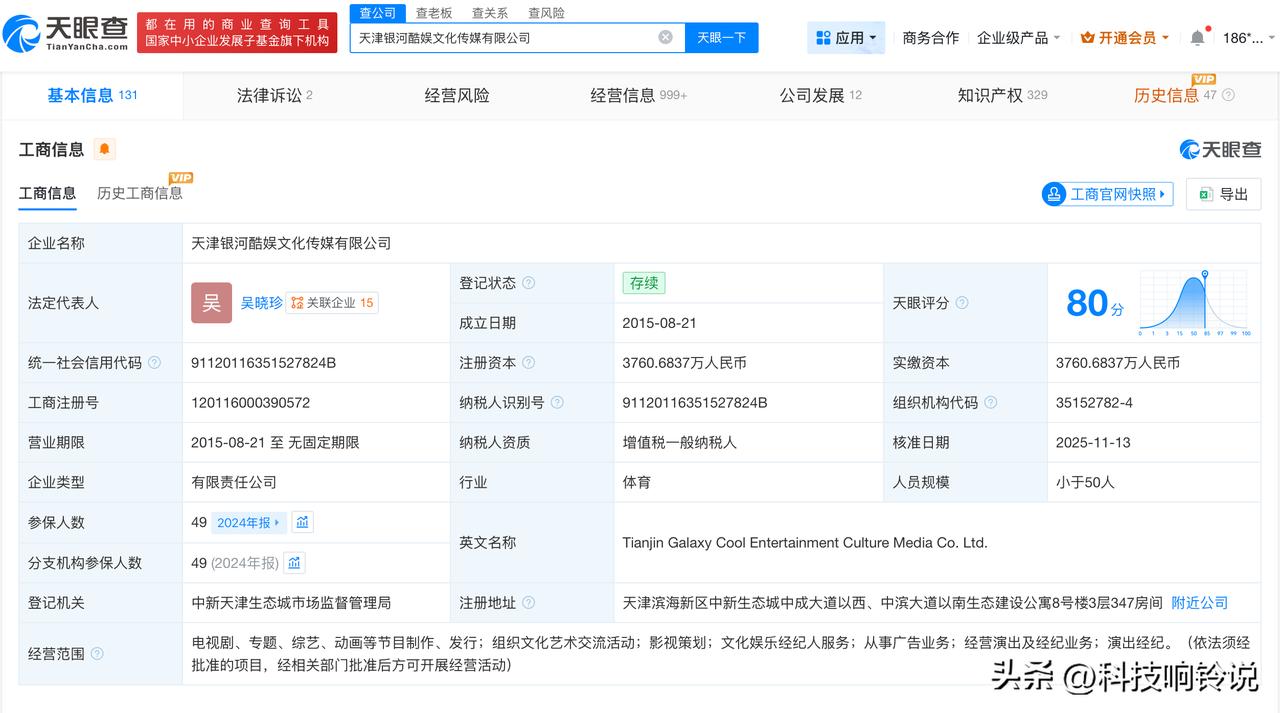The width and height of the screenshot is (1280, 713).
Task: Click help icon beside 历史信息 tab
Action: (1228, 95)
